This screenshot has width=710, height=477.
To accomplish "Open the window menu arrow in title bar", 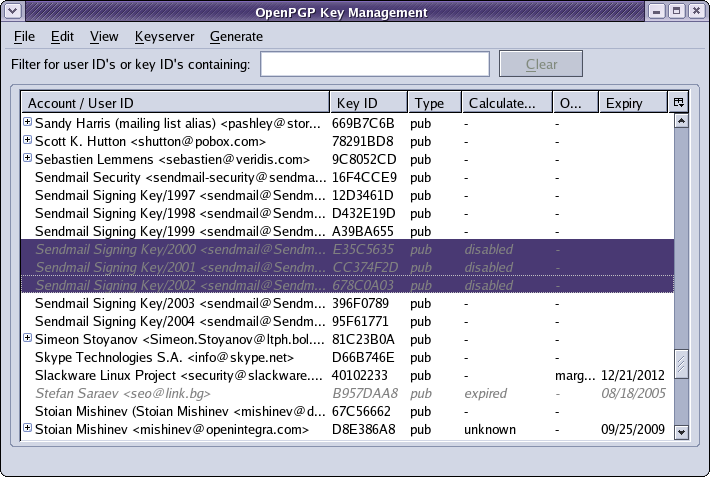I will 13,10.
